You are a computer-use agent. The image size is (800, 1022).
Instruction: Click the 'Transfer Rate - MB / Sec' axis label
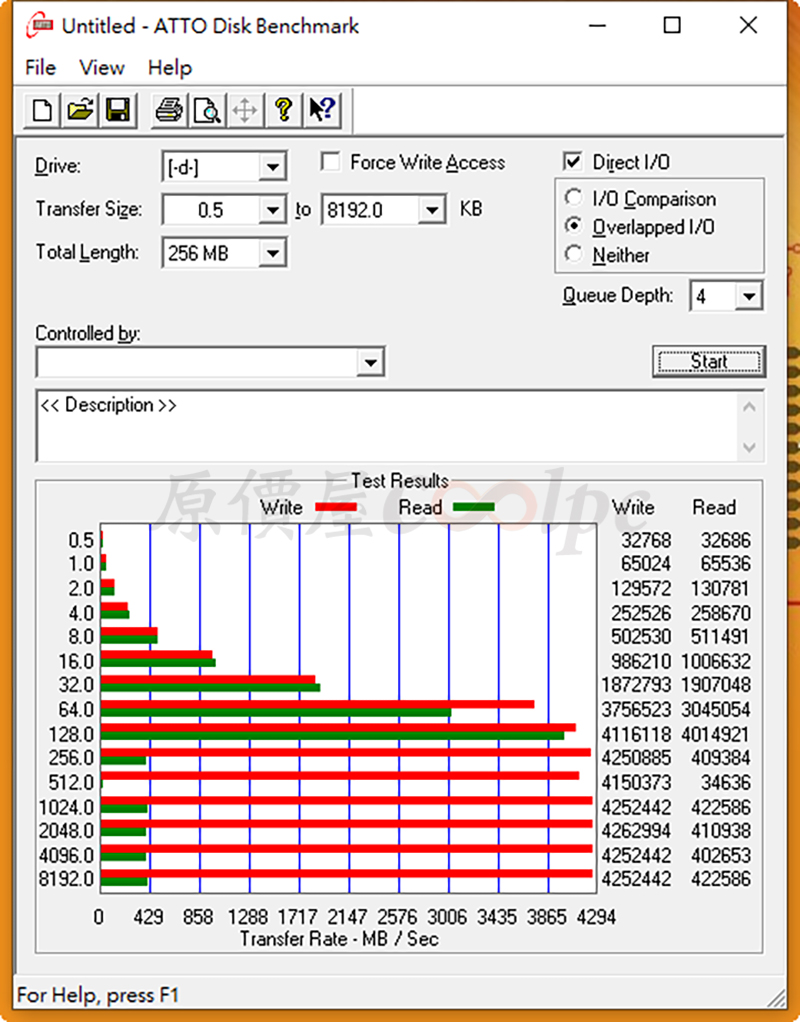coord(339,939)
